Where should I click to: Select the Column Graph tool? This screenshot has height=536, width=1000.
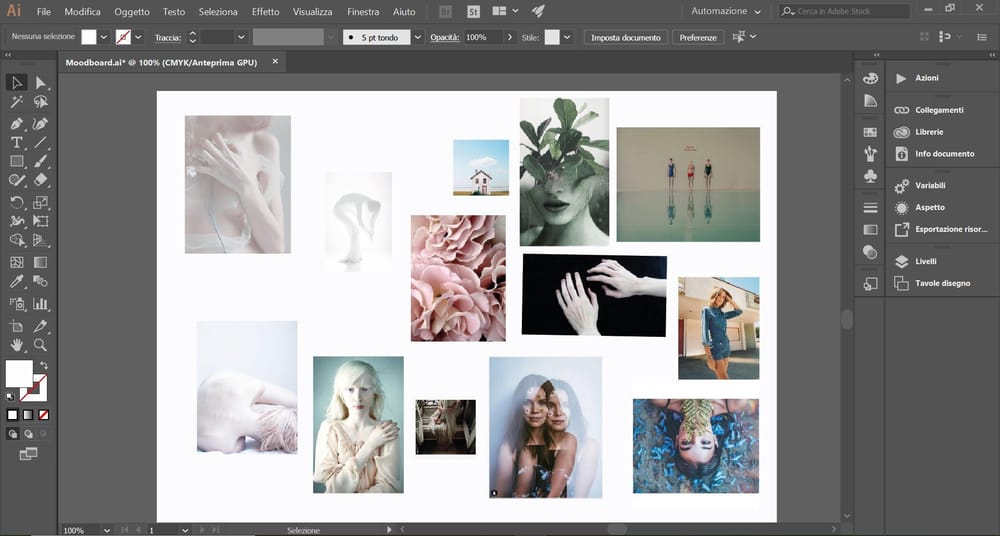pyautogui.click(x=40, y=304)
